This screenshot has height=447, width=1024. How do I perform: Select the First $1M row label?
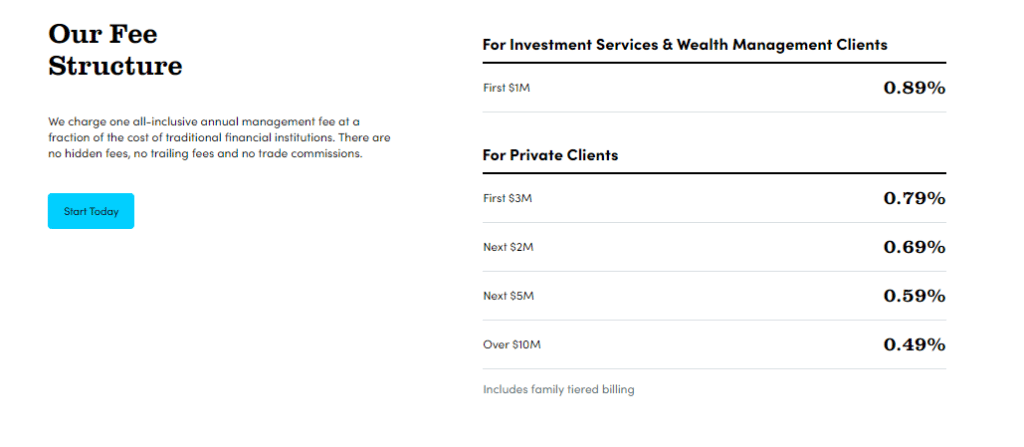pyautogui.click(x=507, y=88)
